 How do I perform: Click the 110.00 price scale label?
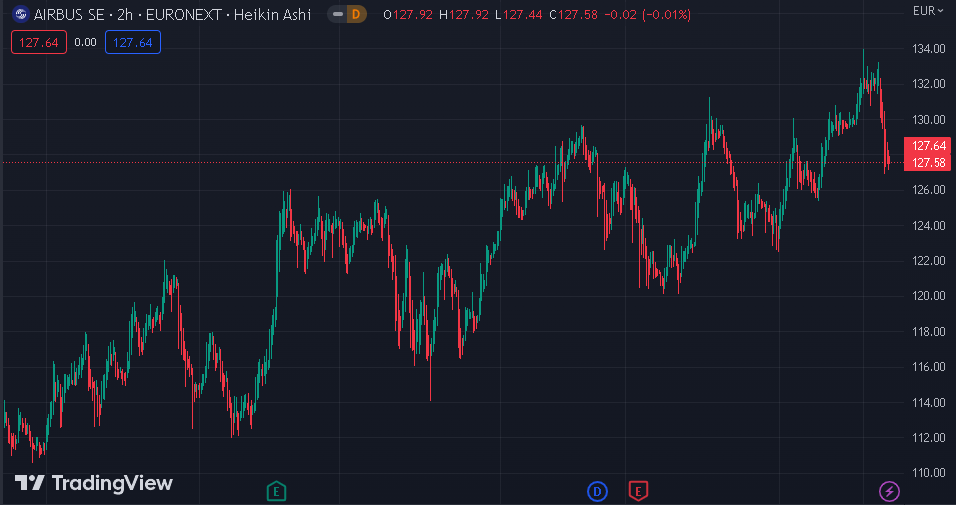point(929,473)
